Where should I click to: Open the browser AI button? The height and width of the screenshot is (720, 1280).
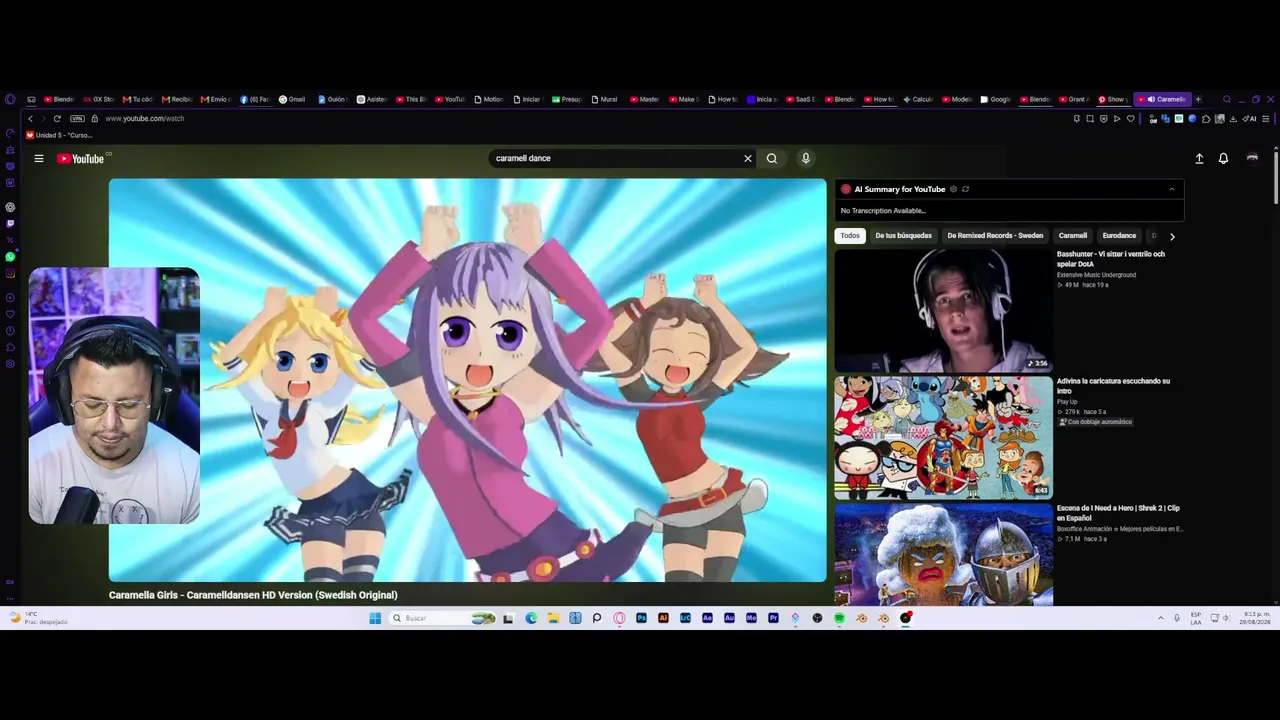1251,119
